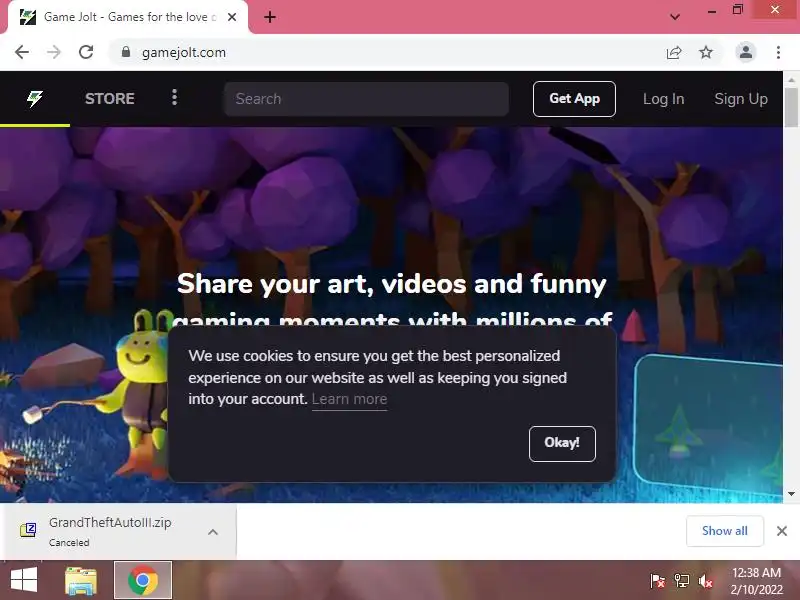Click the zip file icon in downloads bar
The height and width of the screenshot is (600, 800).
click(x=28, y=531)
